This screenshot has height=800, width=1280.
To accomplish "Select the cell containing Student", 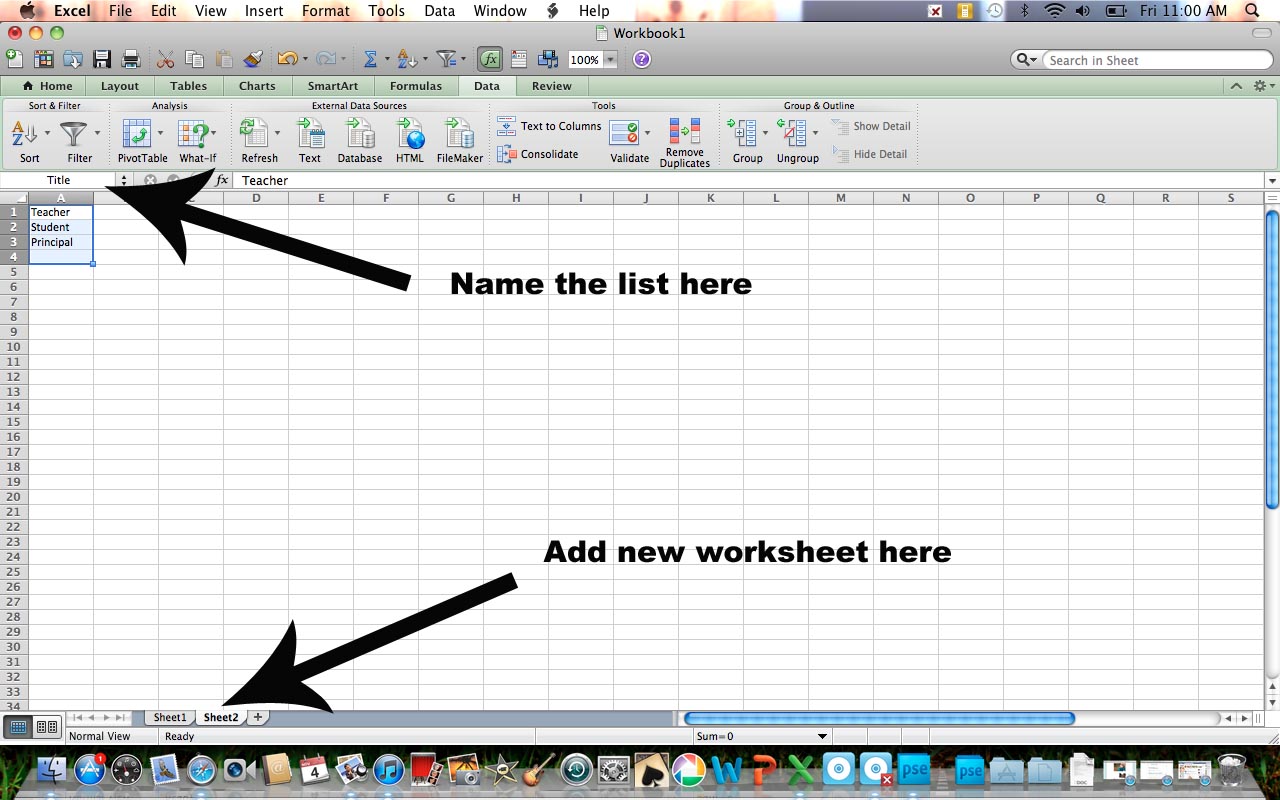I will pos(61,227).
